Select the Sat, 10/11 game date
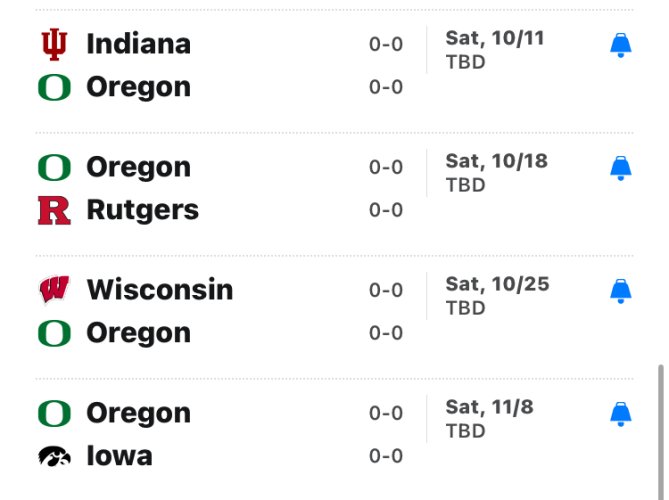 pos(497,38)
